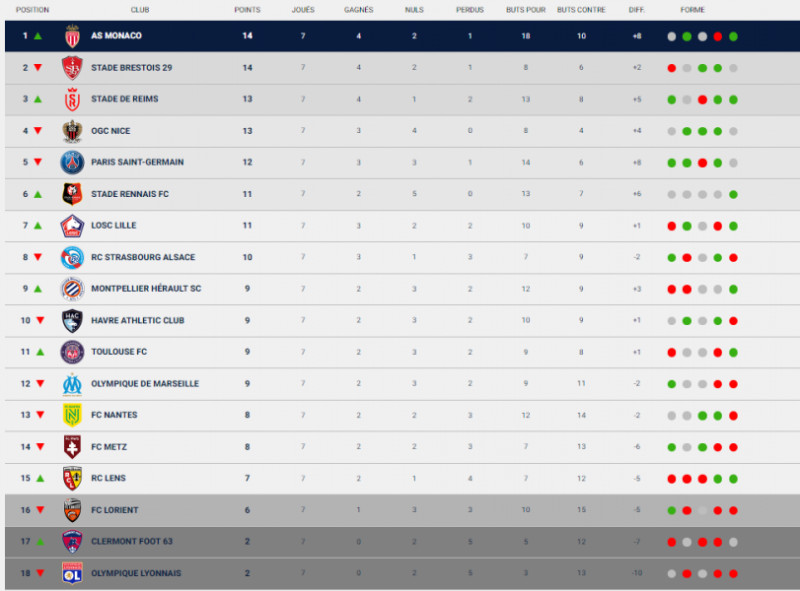Screen dimensions: 800x591
Task: Click the red down arrow beside Stade Brestois
Action: pos(38,68)
